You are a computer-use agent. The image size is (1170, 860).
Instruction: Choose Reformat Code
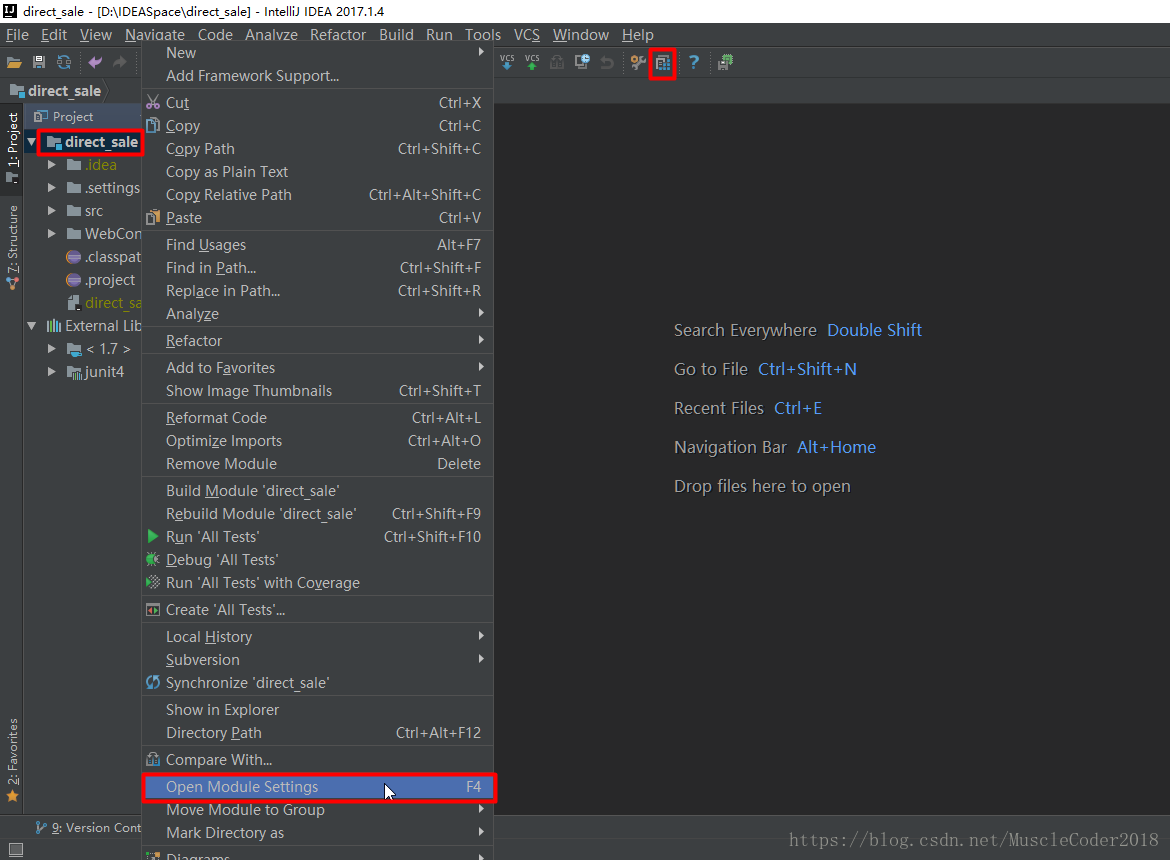317,418
